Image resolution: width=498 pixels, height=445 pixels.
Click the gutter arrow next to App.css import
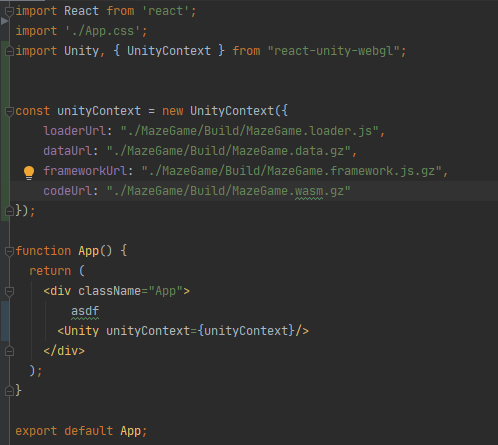(4, 21)
